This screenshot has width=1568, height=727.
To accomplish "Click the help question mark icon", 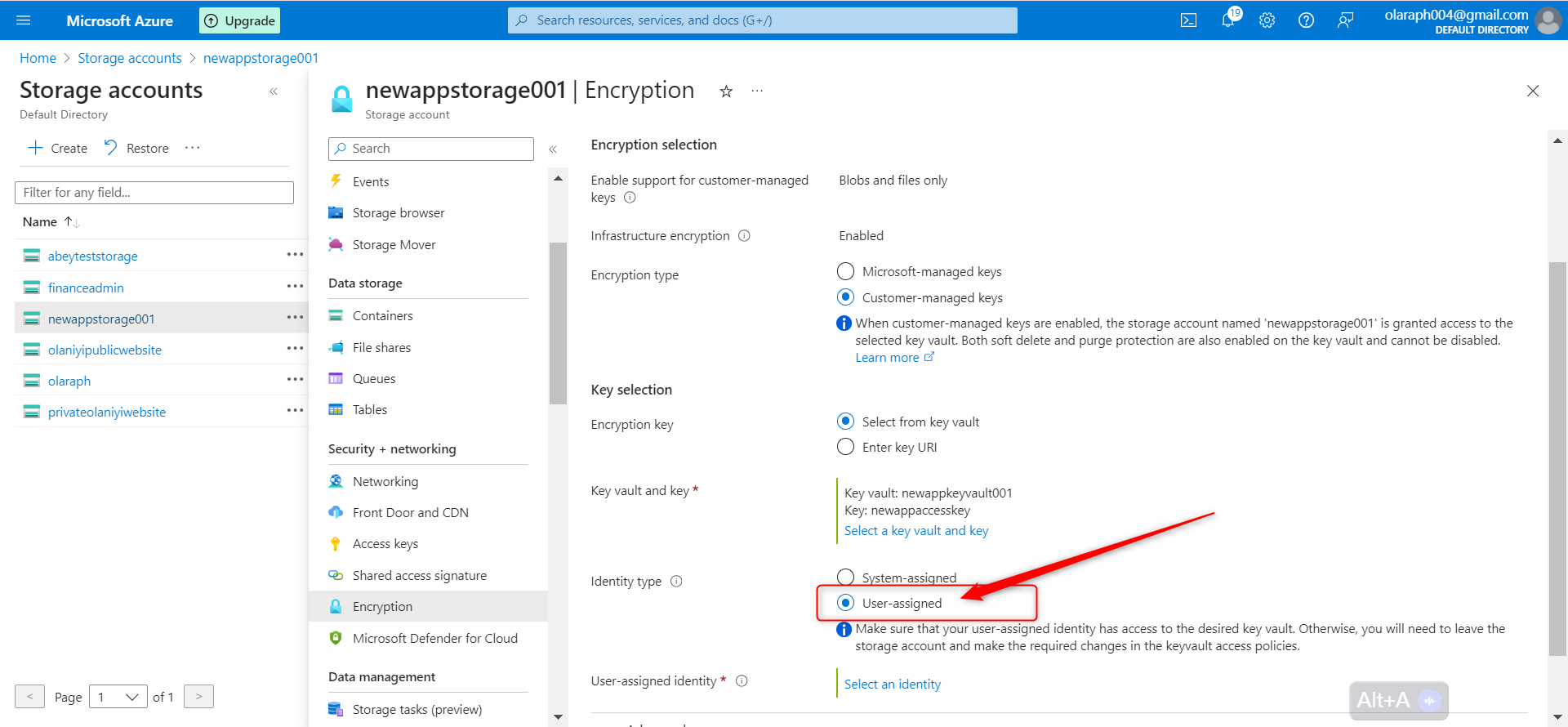I will coord(1306,20).
